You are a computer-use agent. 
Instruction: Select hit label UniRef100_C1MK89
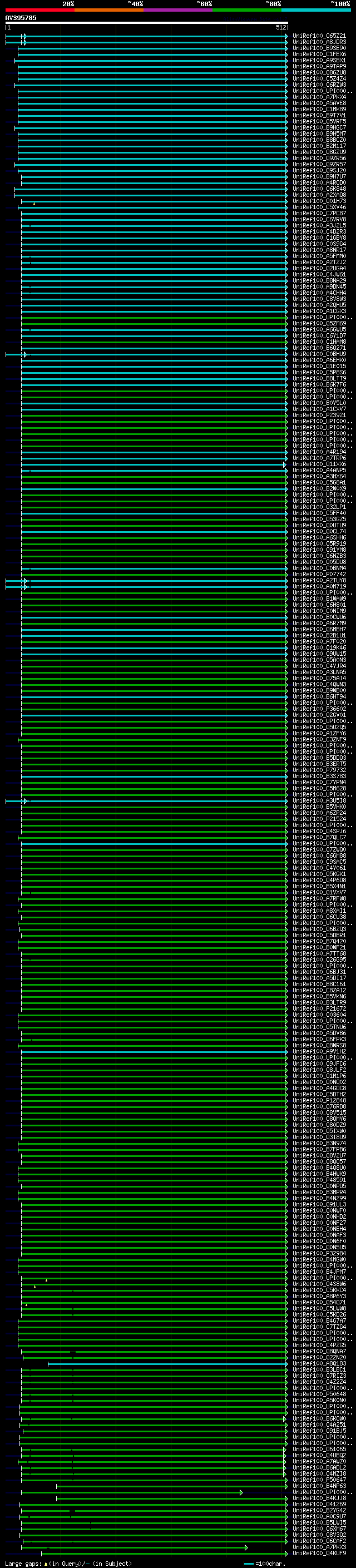[319, 109]
